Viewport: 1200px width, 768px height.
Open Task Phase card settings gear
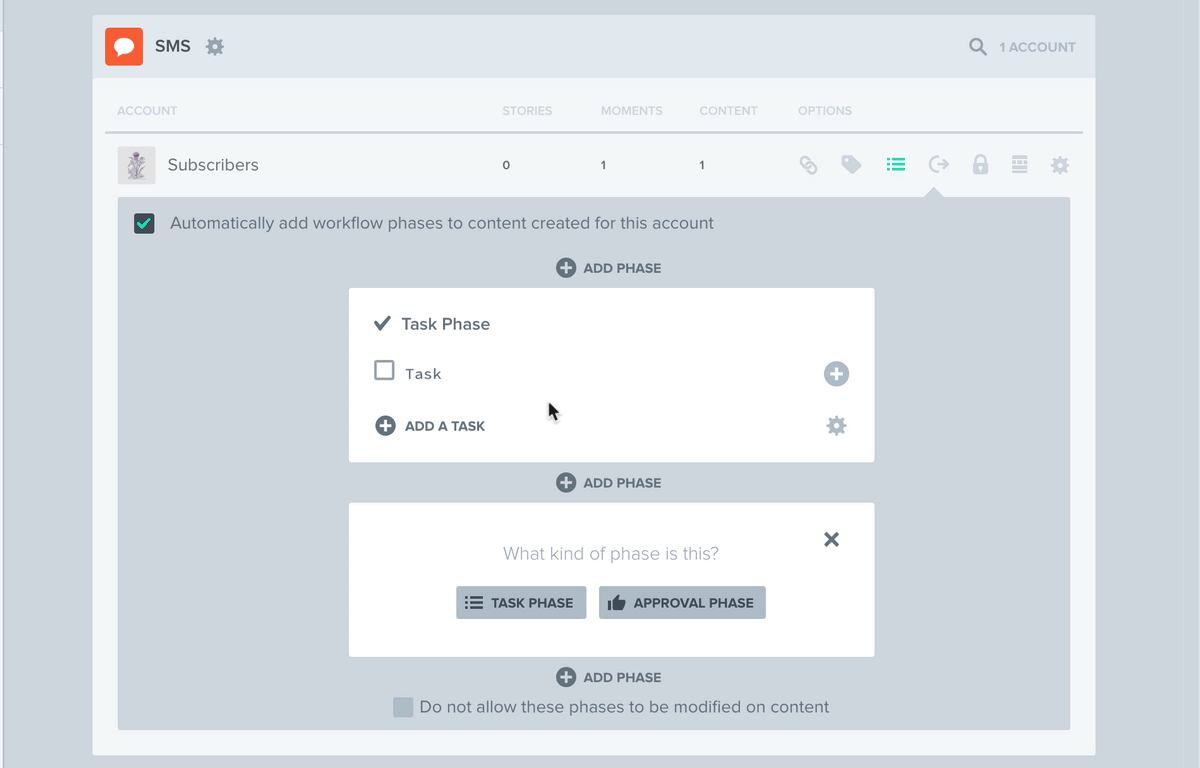coord(836,426)
